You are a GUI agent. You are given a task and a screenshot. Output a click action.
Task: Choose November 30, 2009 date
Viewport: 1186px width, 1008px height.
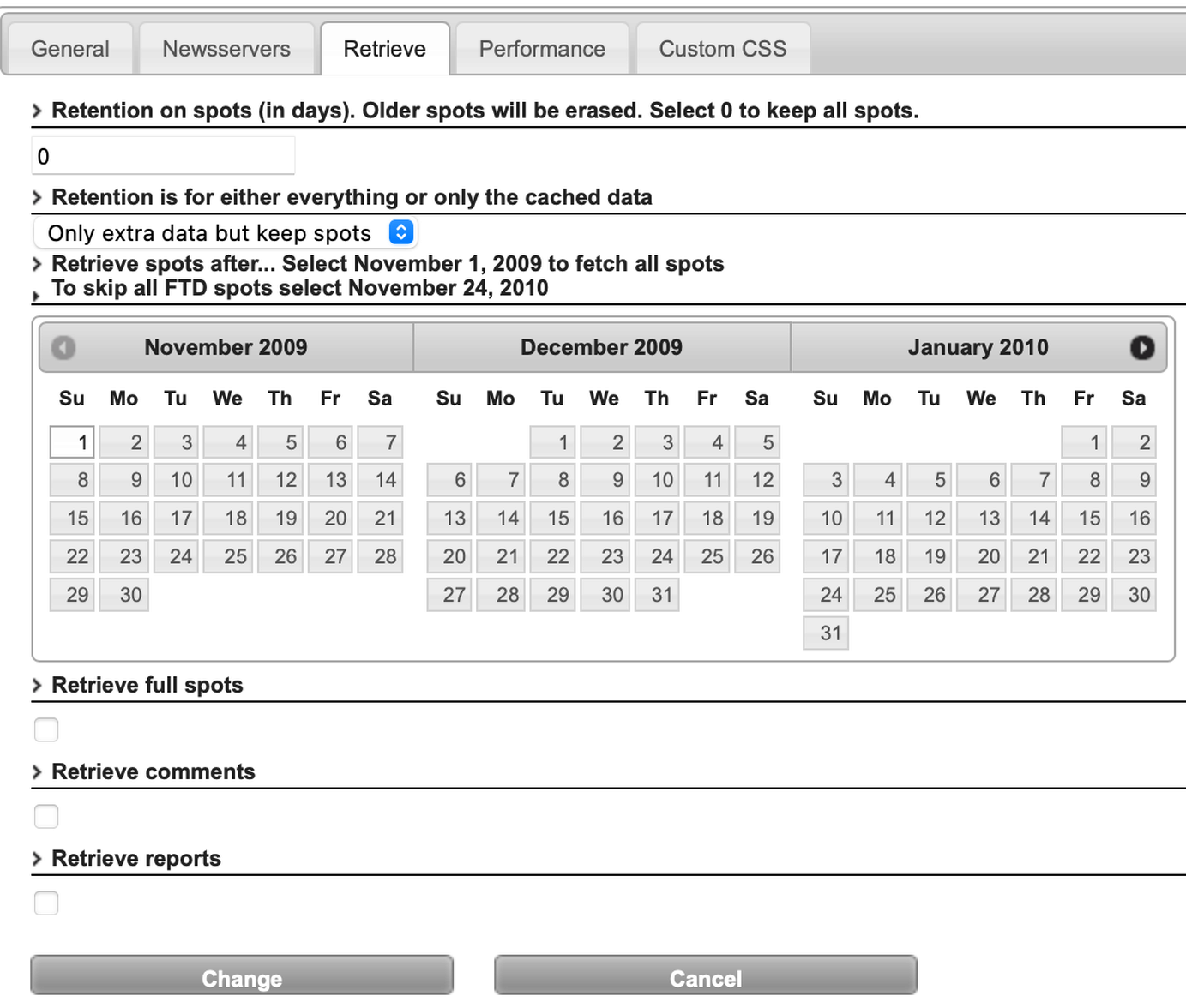pos(124,595)
